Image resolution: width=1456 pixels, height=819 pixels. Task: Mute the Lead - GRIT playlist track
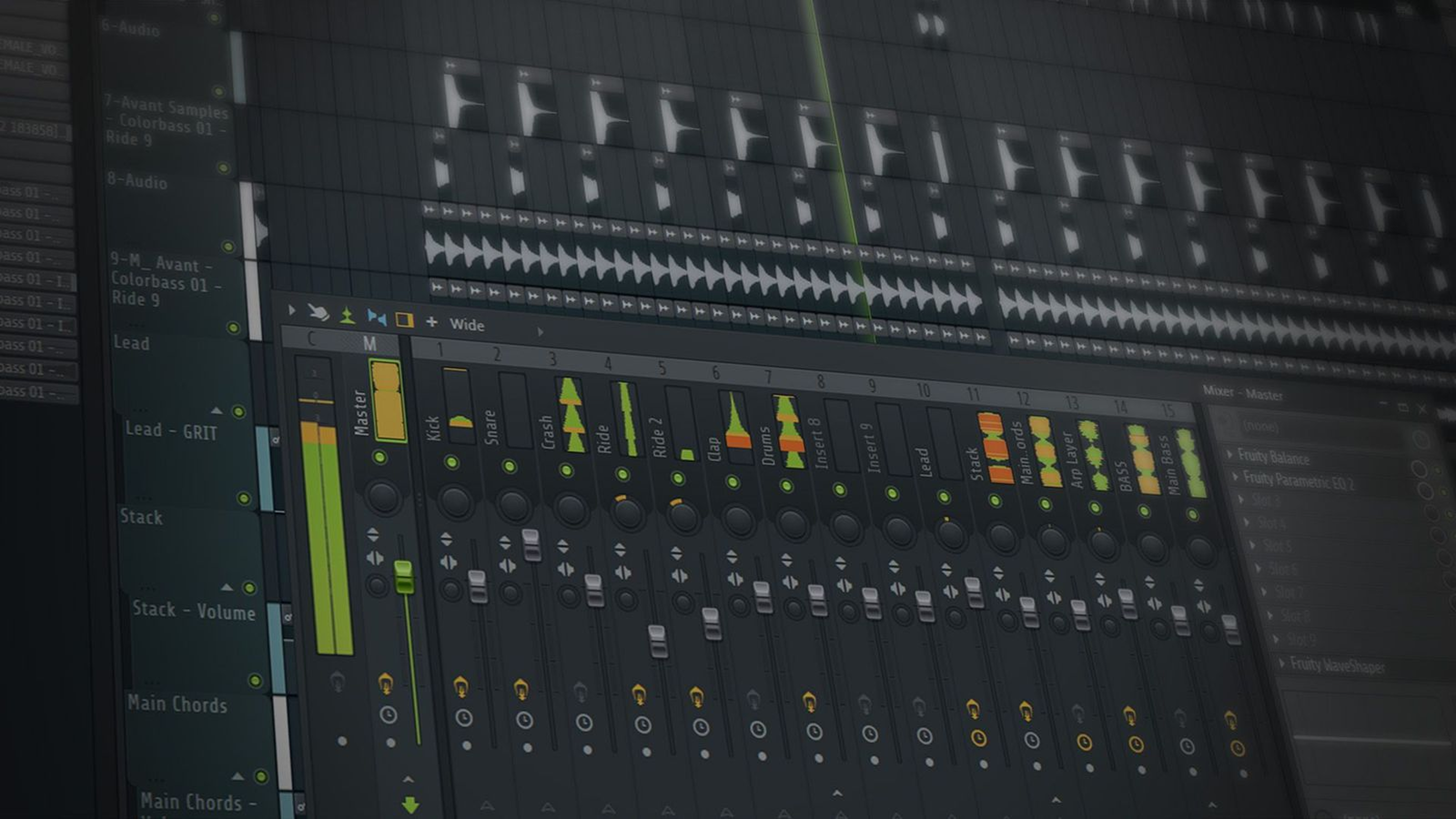pyautogui.click(x=239, y=412)
